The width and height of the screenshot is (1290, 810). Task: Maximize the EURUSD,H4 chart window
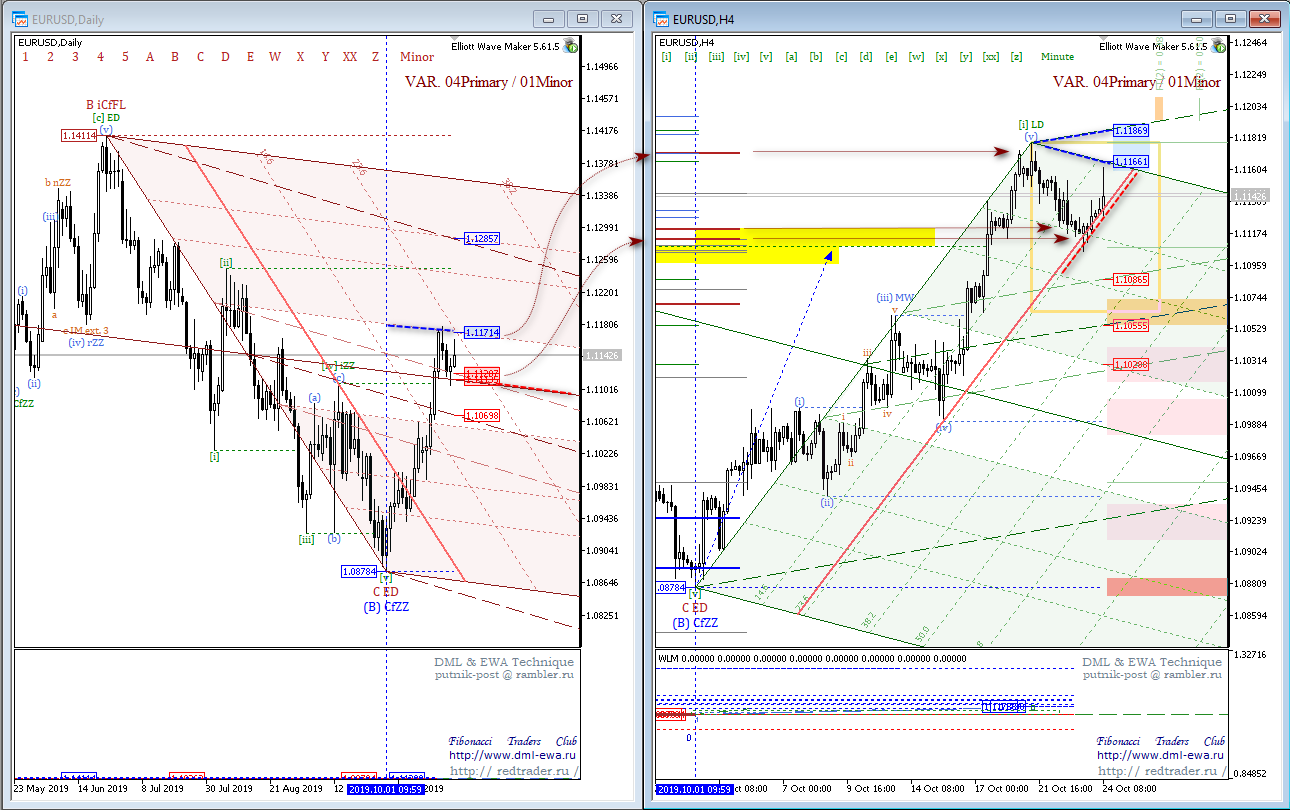[1230, 18]
